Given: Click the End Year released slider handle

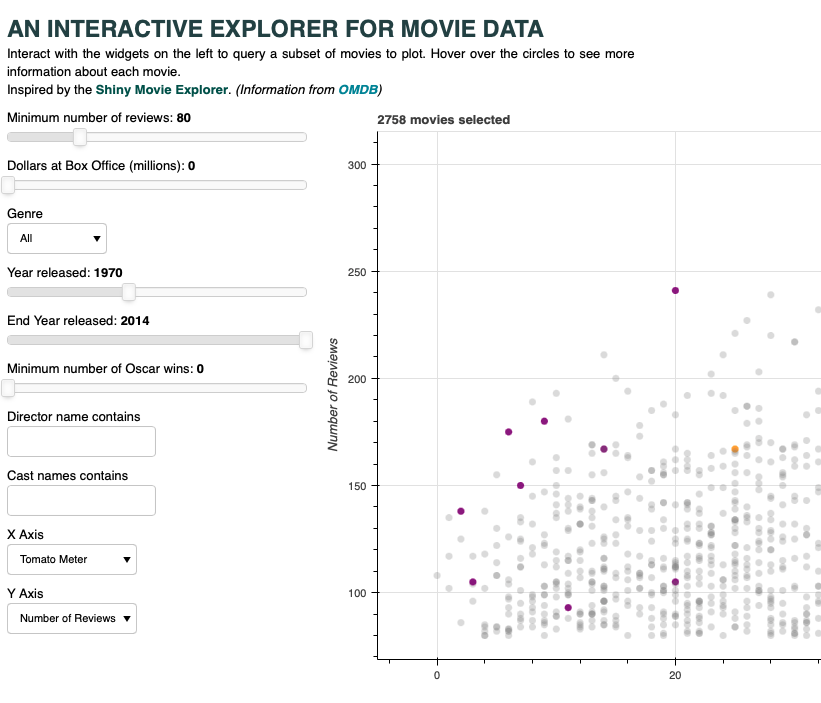Looking at the screenshot, I should click(x=306, y=340).
